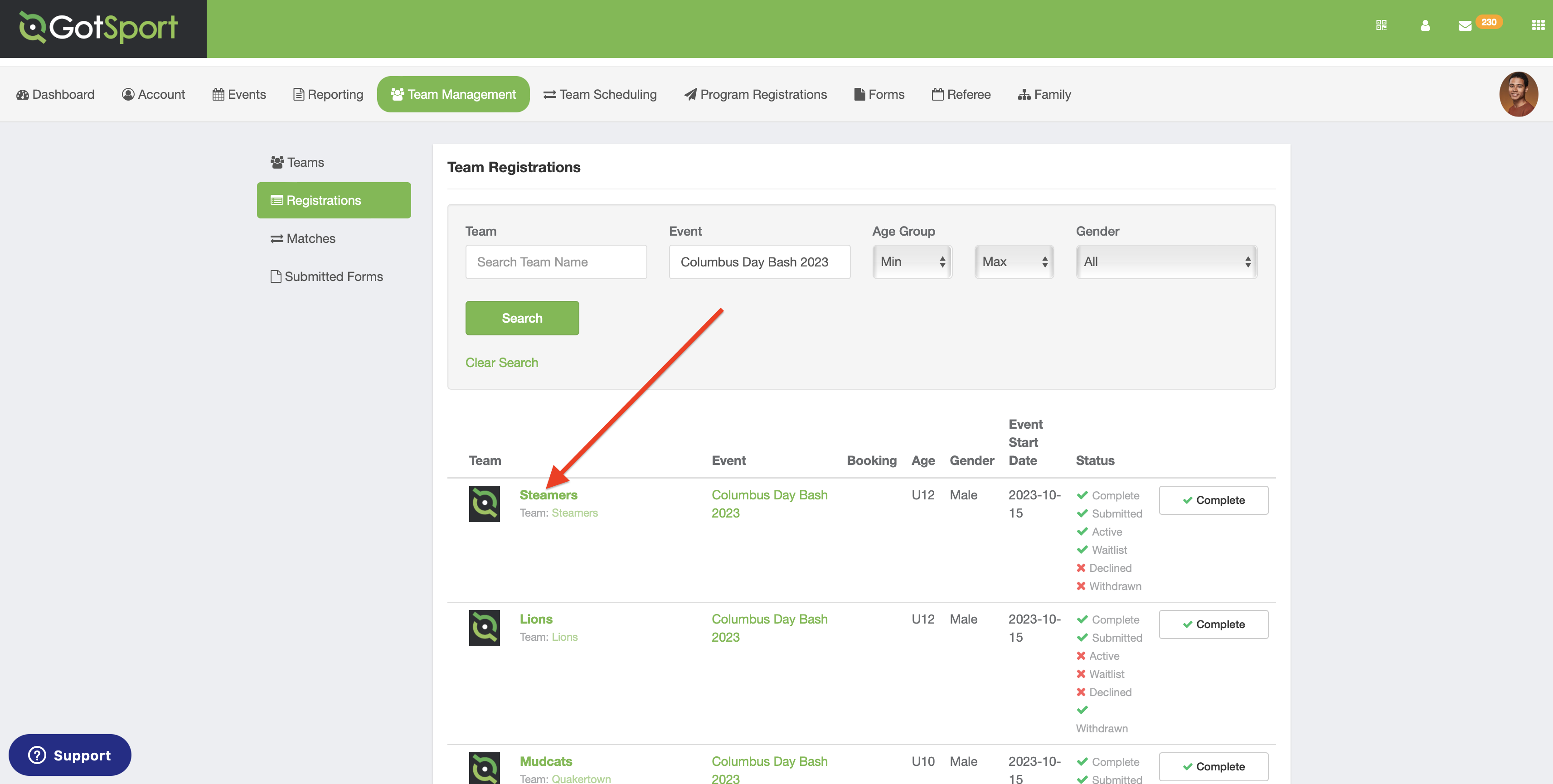1553x784 pixels.
Task: Click the Complete button for Steamers
Action: tap(1213, 500)
